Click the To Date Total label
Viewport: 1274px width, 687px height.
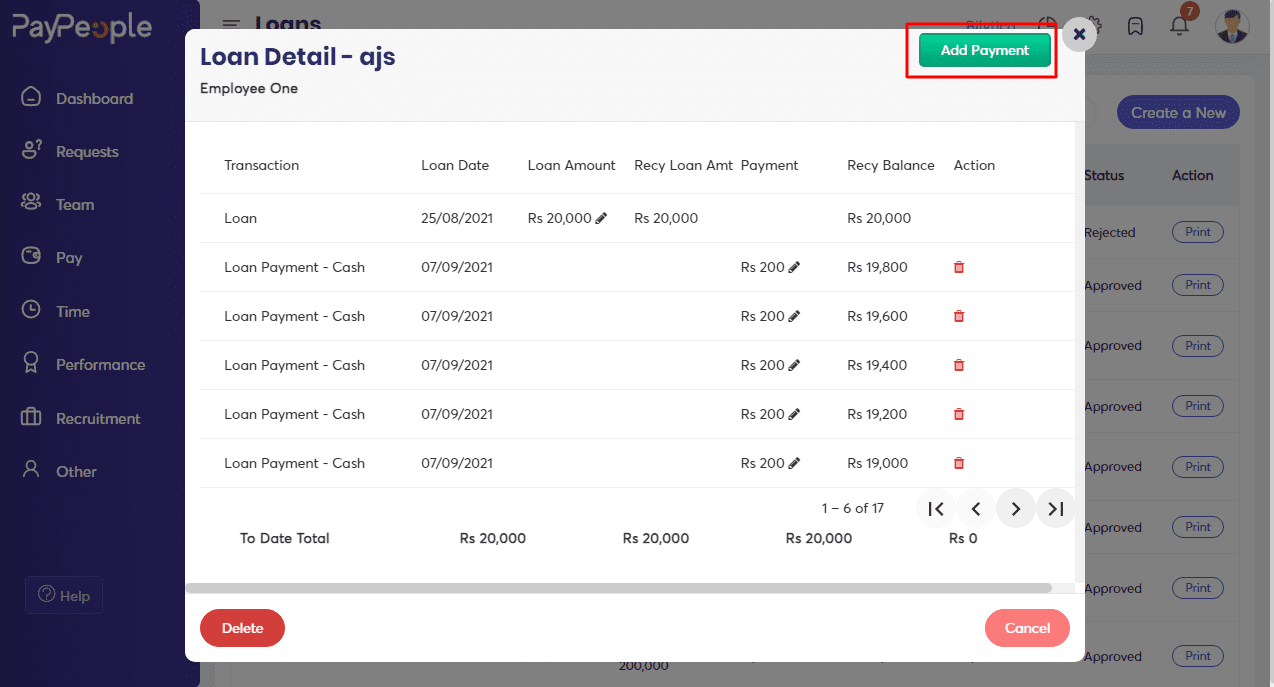285,538
